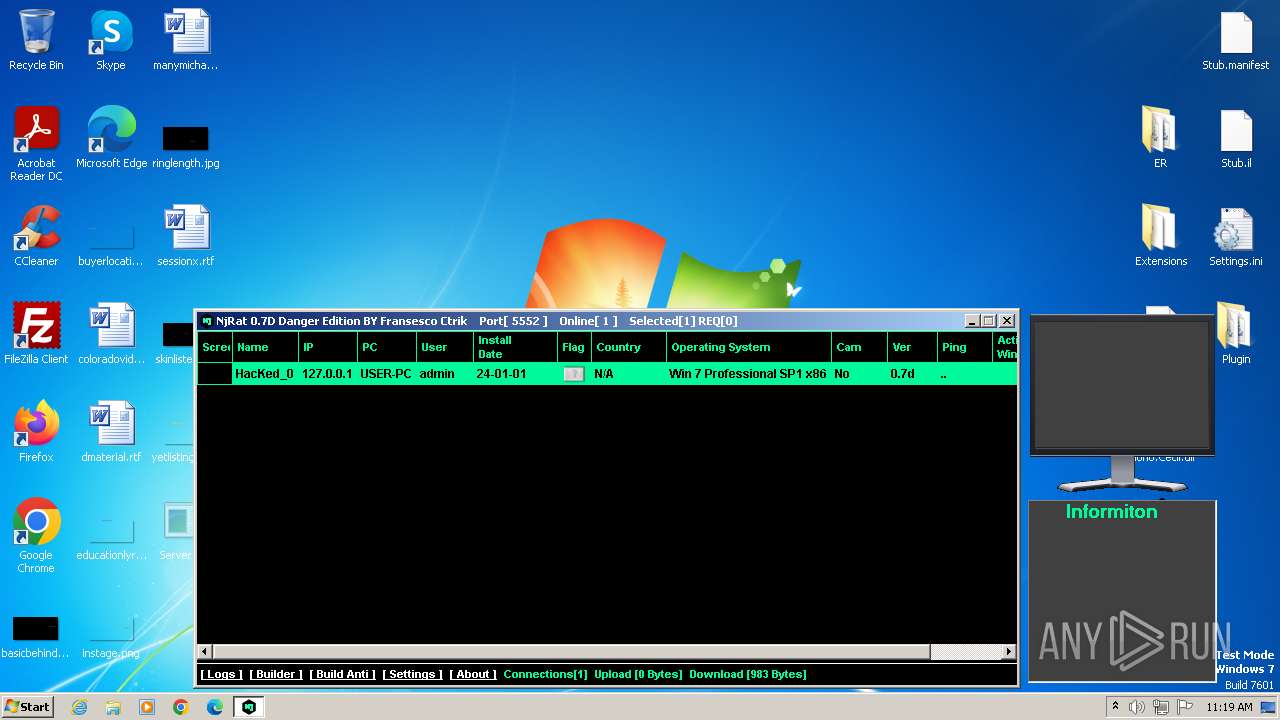Select instage.png on the desktop
The height and width of the screenshot is (720, 1280).
(111, 638)
